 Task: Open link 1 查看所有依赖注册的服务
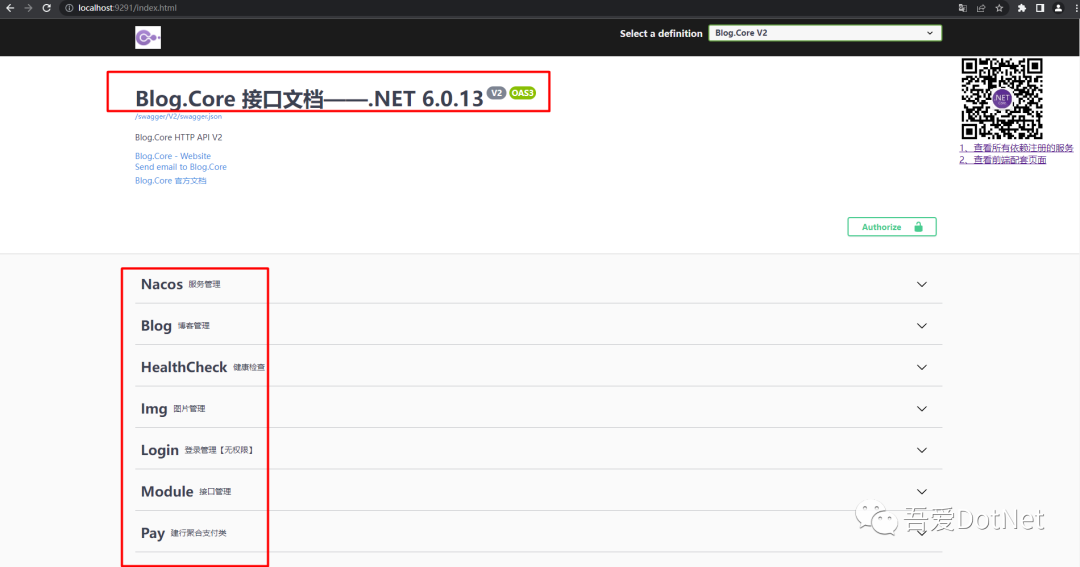click(x=1016, y=148)
